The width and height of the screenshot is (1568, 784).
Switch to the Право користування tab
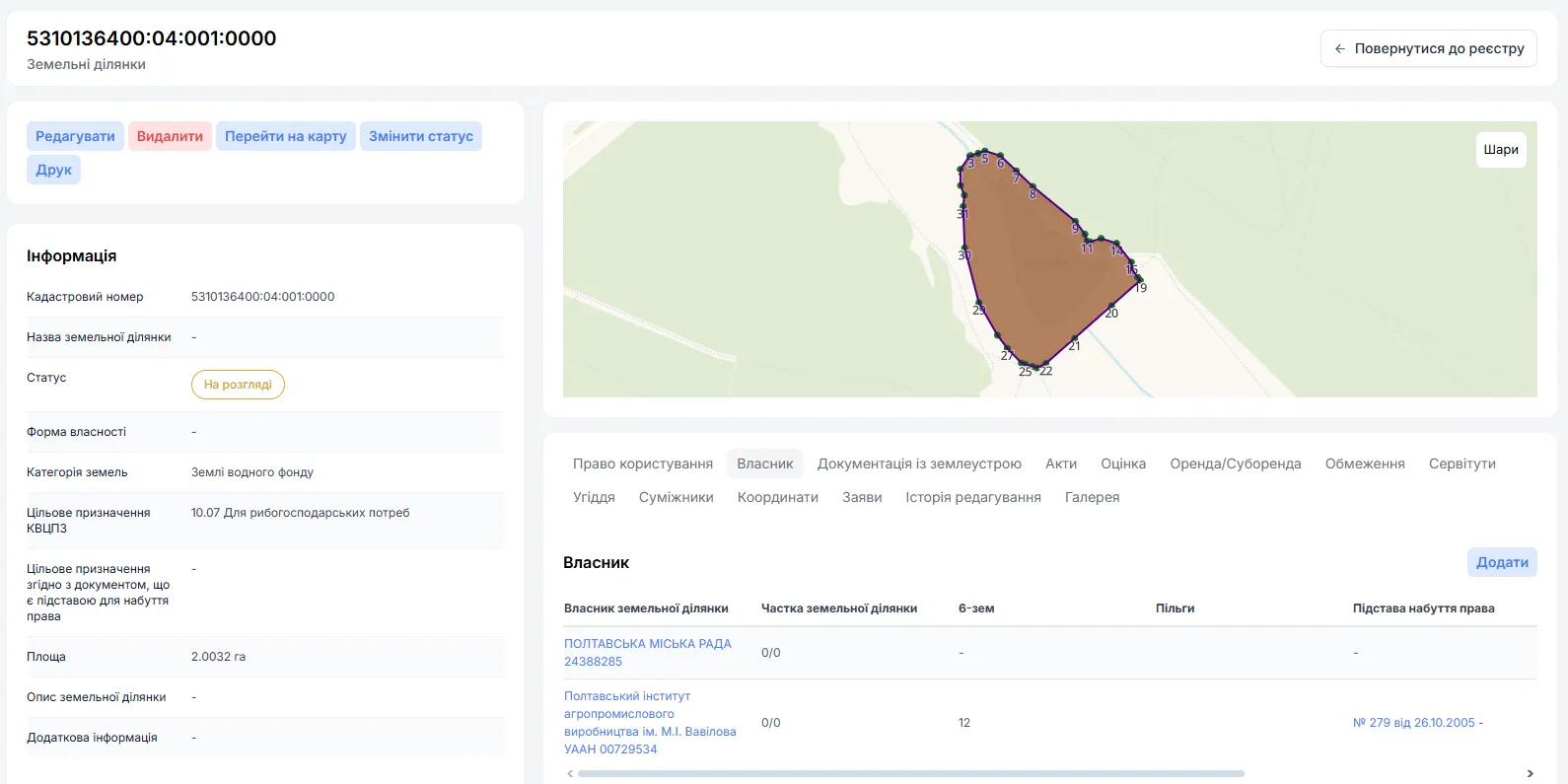click(643, 463)
